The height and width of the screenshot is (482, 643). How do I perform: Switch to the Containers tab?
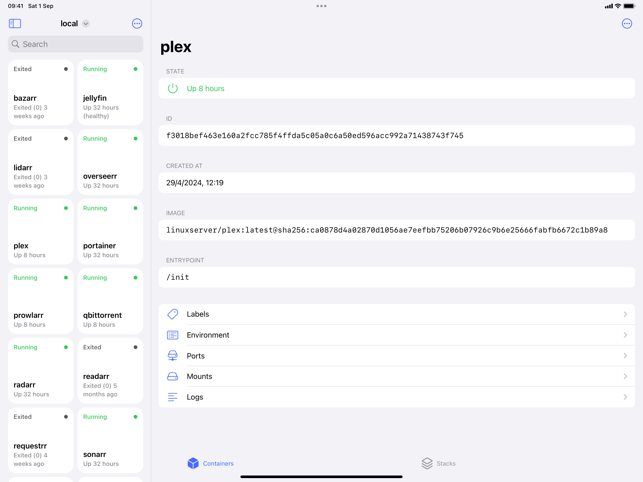[211, 463]
